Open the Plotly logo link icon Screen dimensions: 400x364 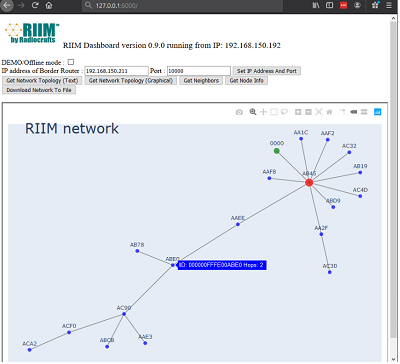(x=377, y=112)
